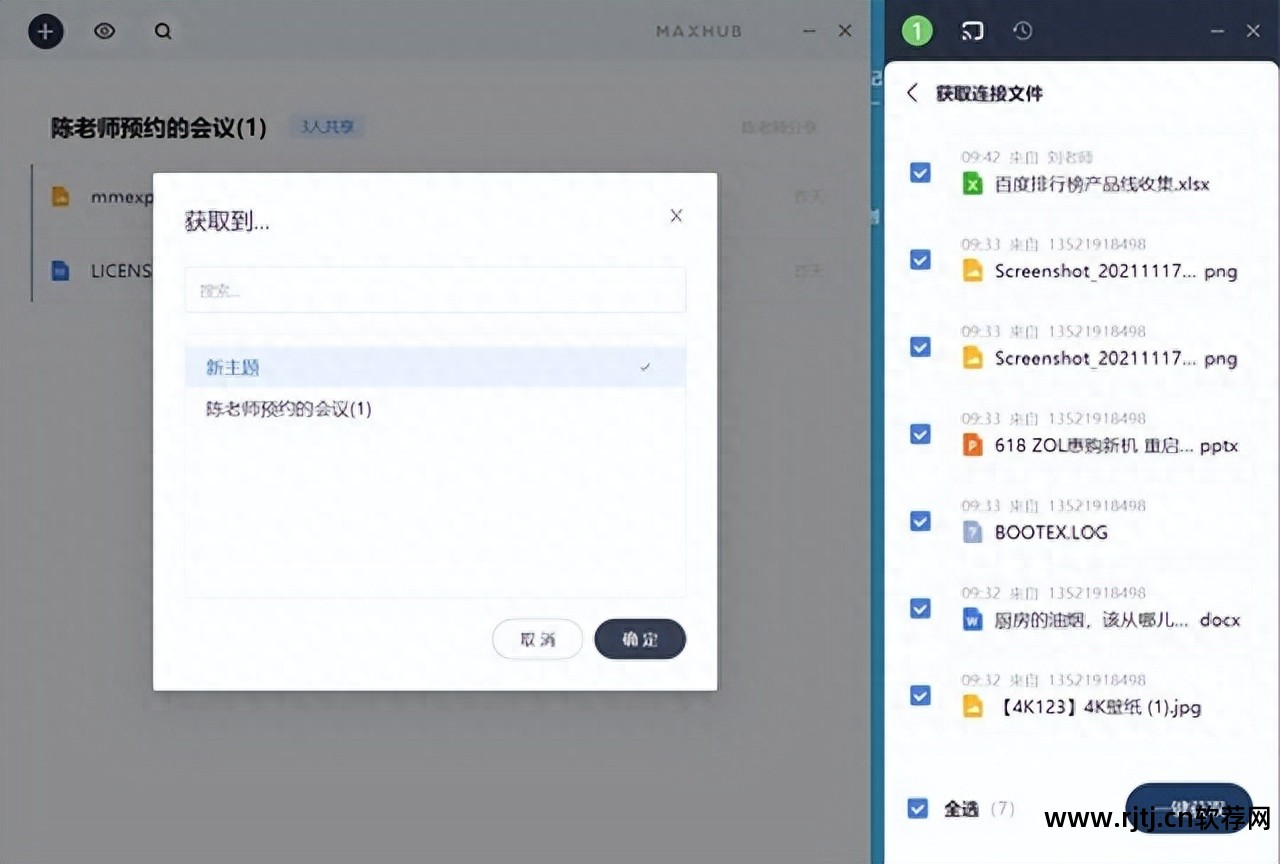Click the LICENS file name in MAXHUB window
Screen dimensions: 1280x864
point(122,270)
